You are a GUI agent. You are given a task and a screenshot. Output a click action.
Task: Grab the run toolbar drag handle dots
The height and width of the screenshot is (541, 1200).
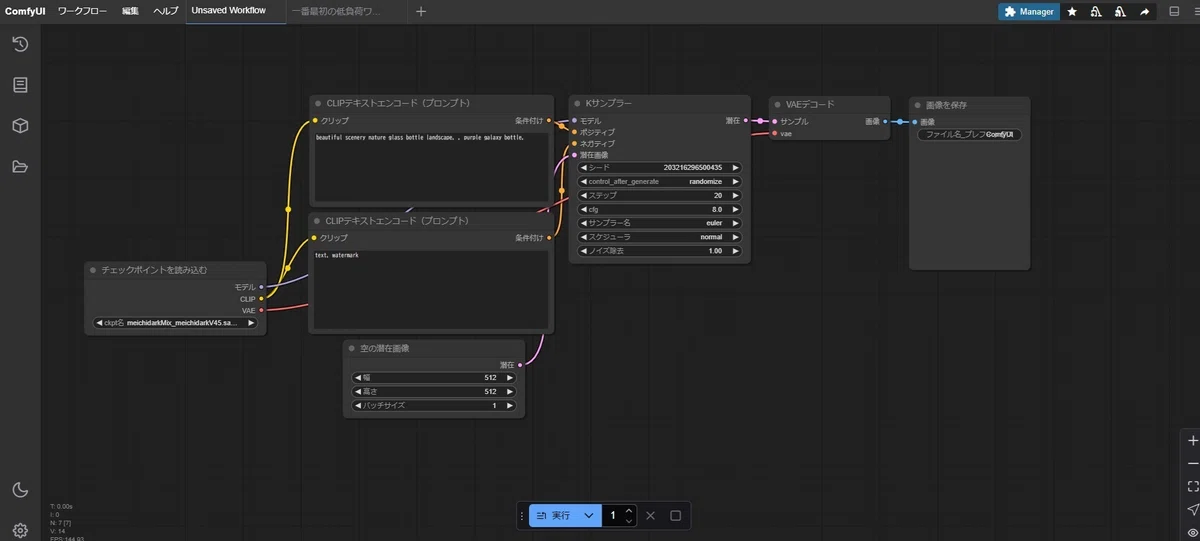click(x=522, y=516)
